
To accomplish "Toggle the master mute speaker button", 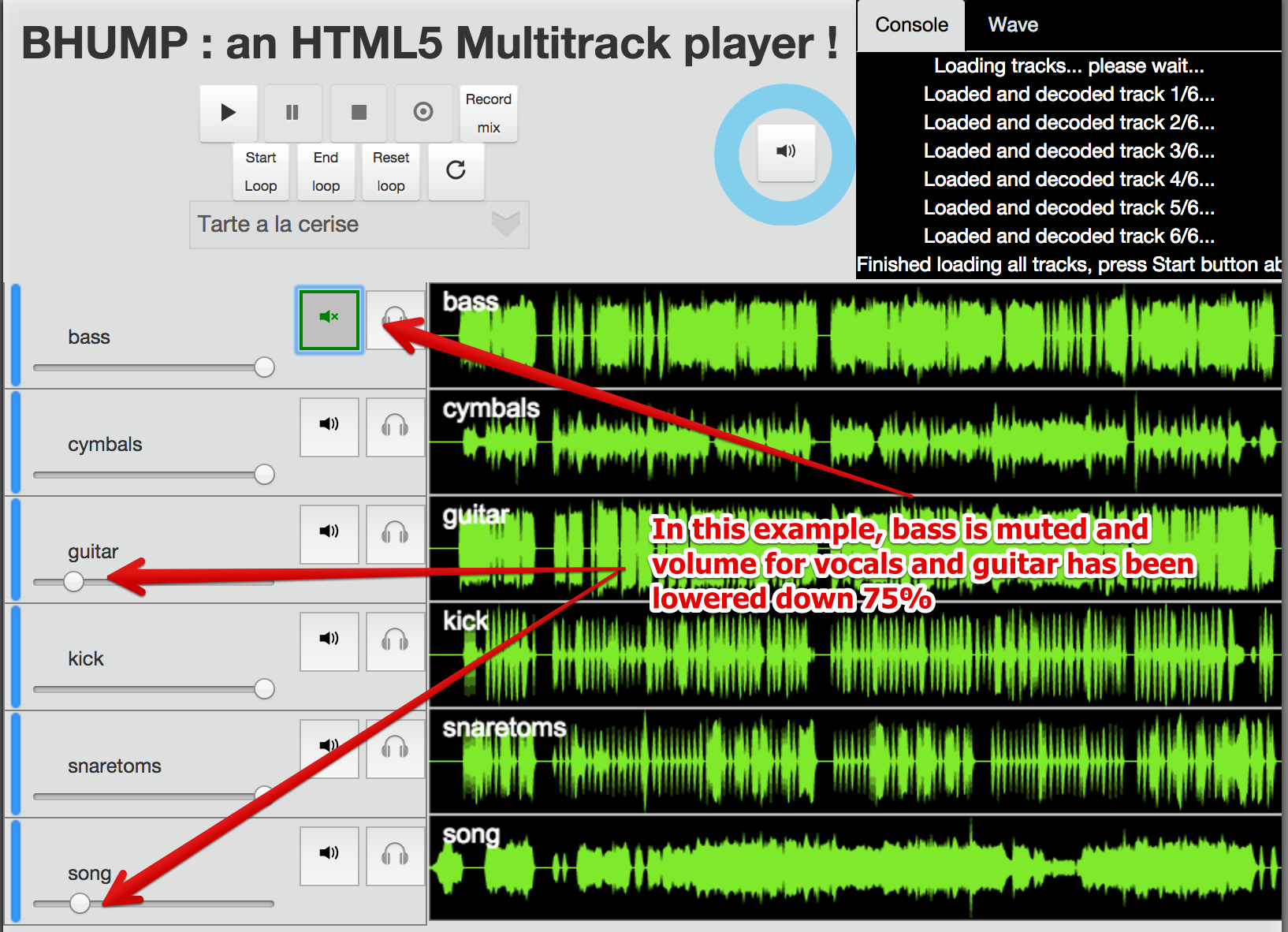I will point(786,152).
